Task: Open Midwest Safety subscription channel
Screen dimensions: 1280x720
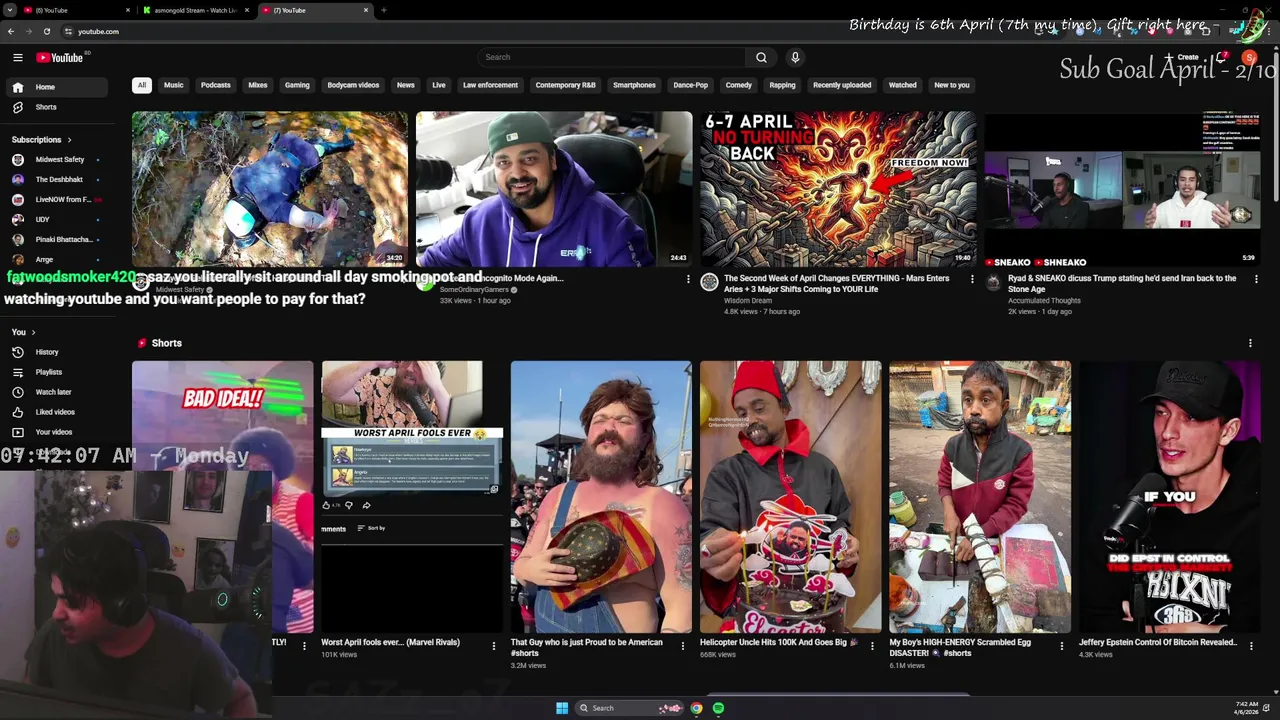Action: [x=56, y=160]
